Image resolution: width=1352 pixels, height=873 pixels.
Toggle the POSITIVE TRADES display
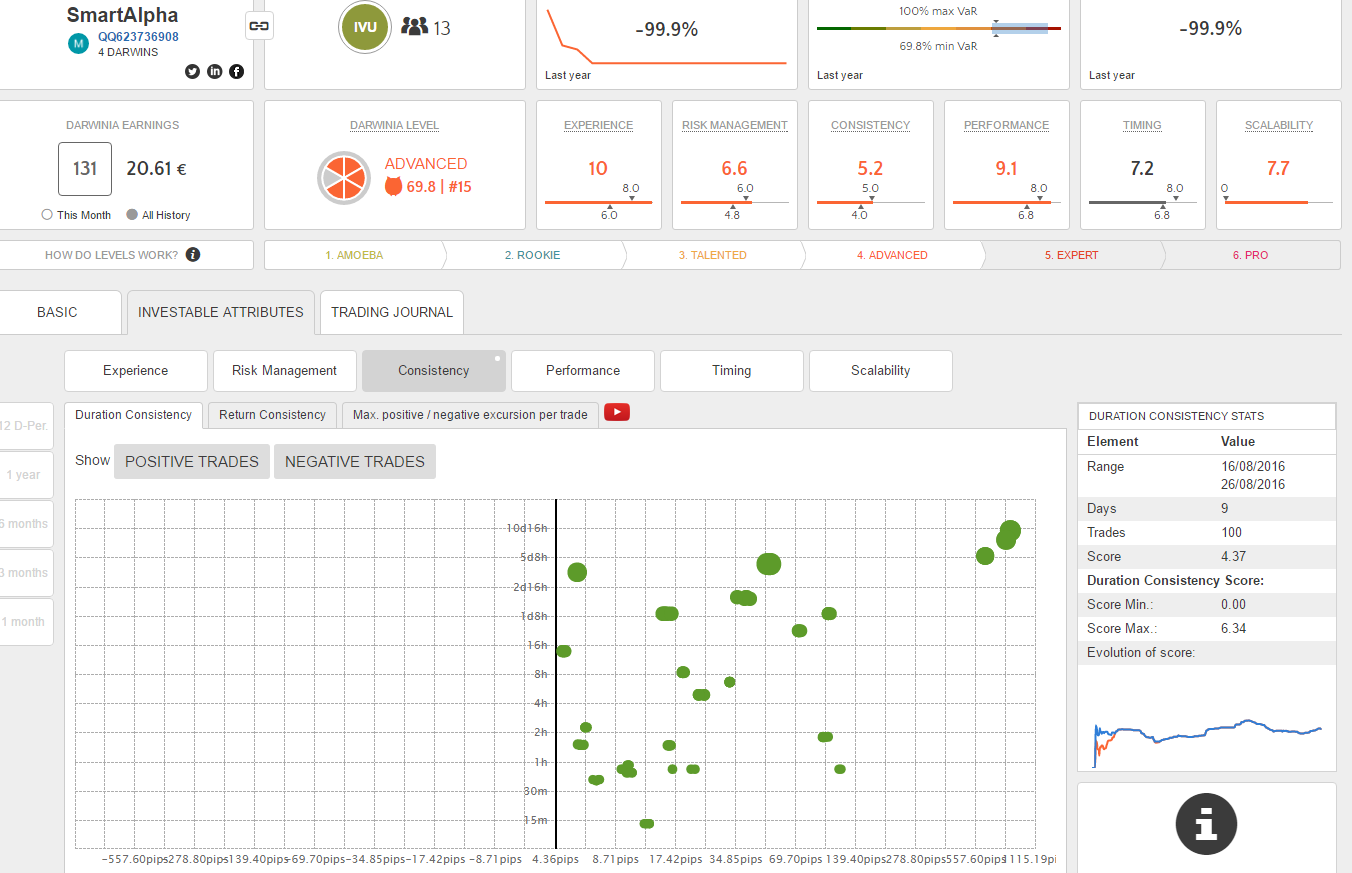(192, 462)
